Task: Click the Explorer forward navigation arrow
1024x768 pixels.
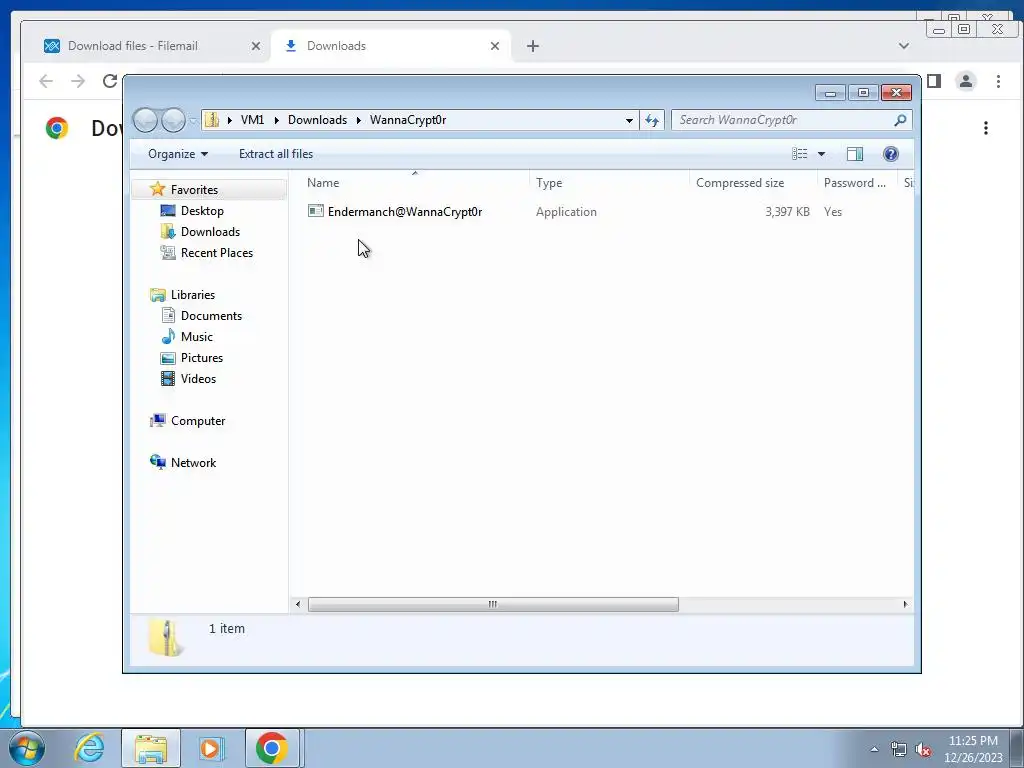Action: 173,120
